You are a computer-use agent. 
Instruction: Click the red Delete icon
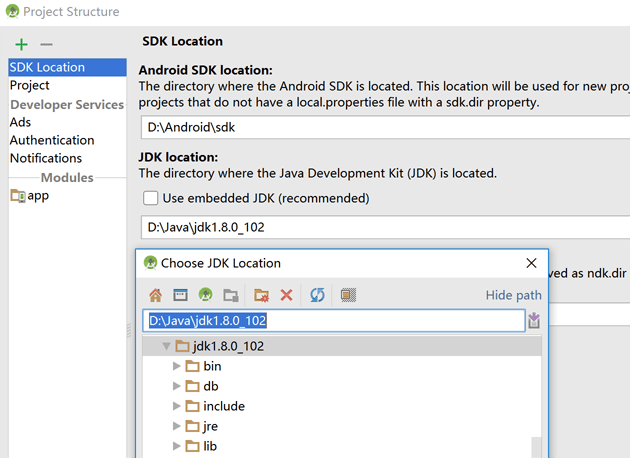pyautogui.click(x=286, y=295)
